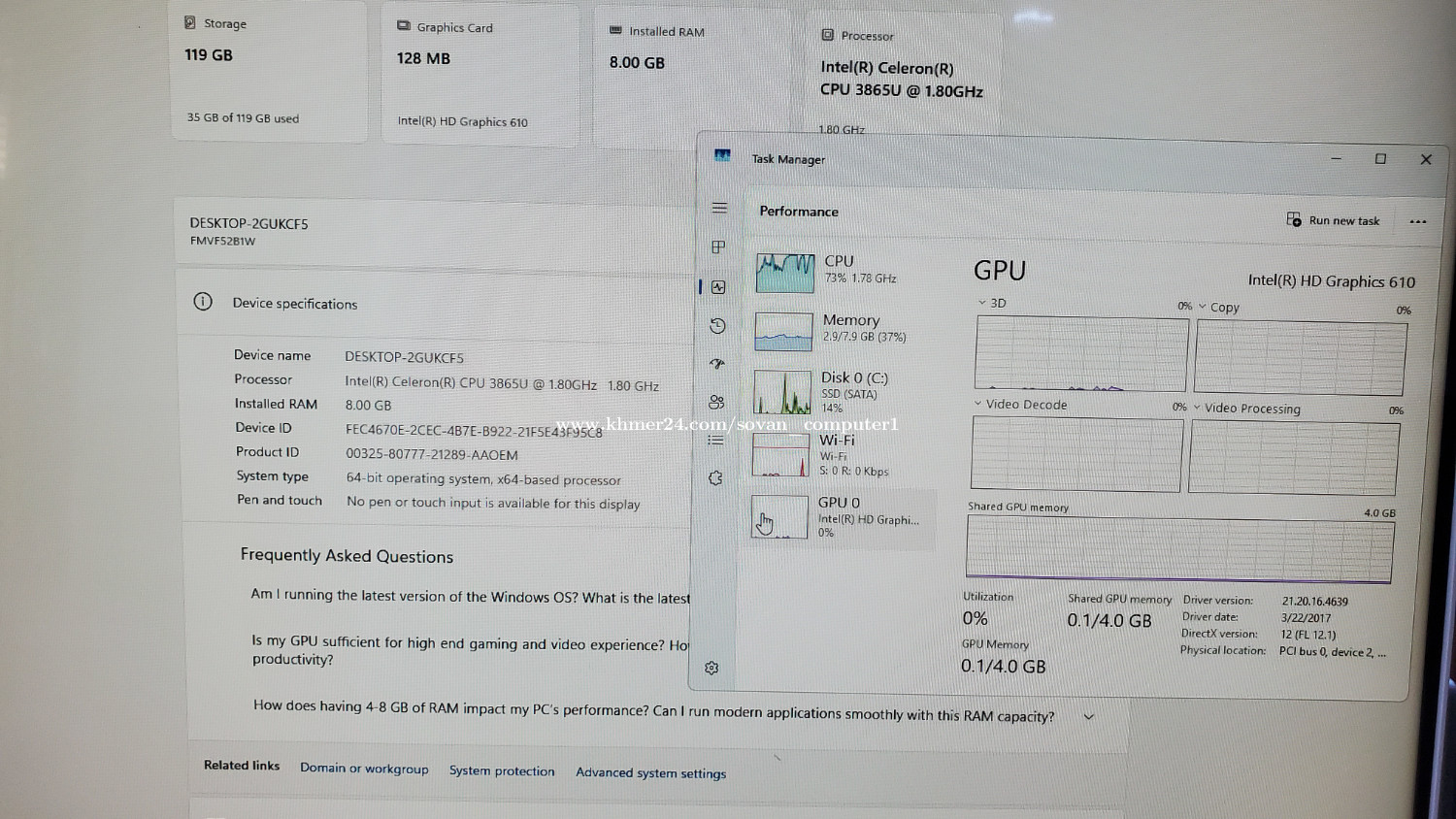Open the three-dot more options menu
Screen dimensions: 1456x819
point(1417,221)
